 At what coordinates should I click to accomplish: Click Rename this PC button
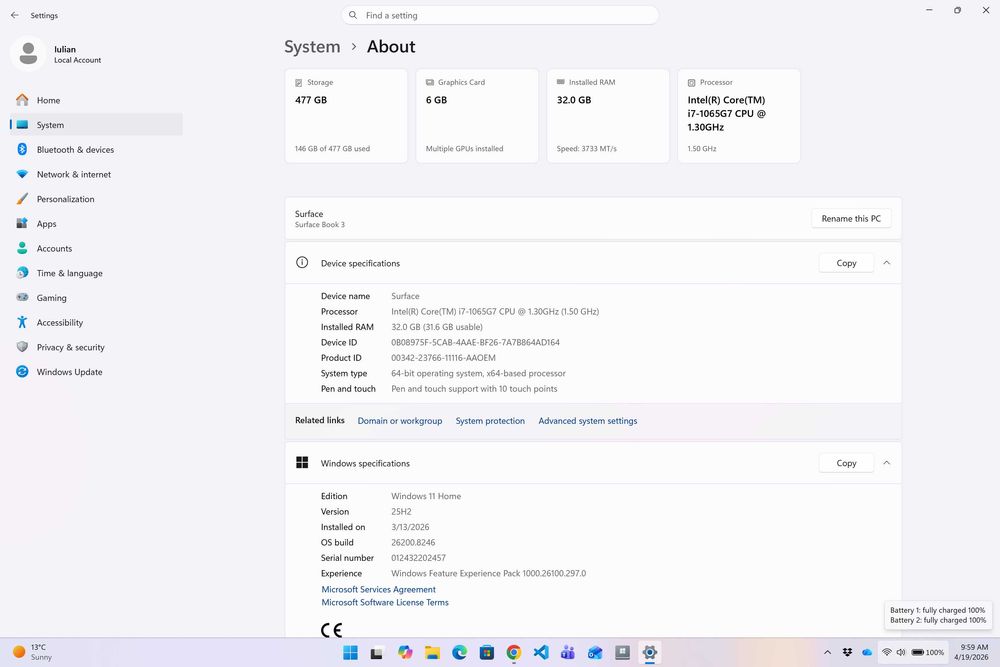pyautogui.click(x=851, y=219)
